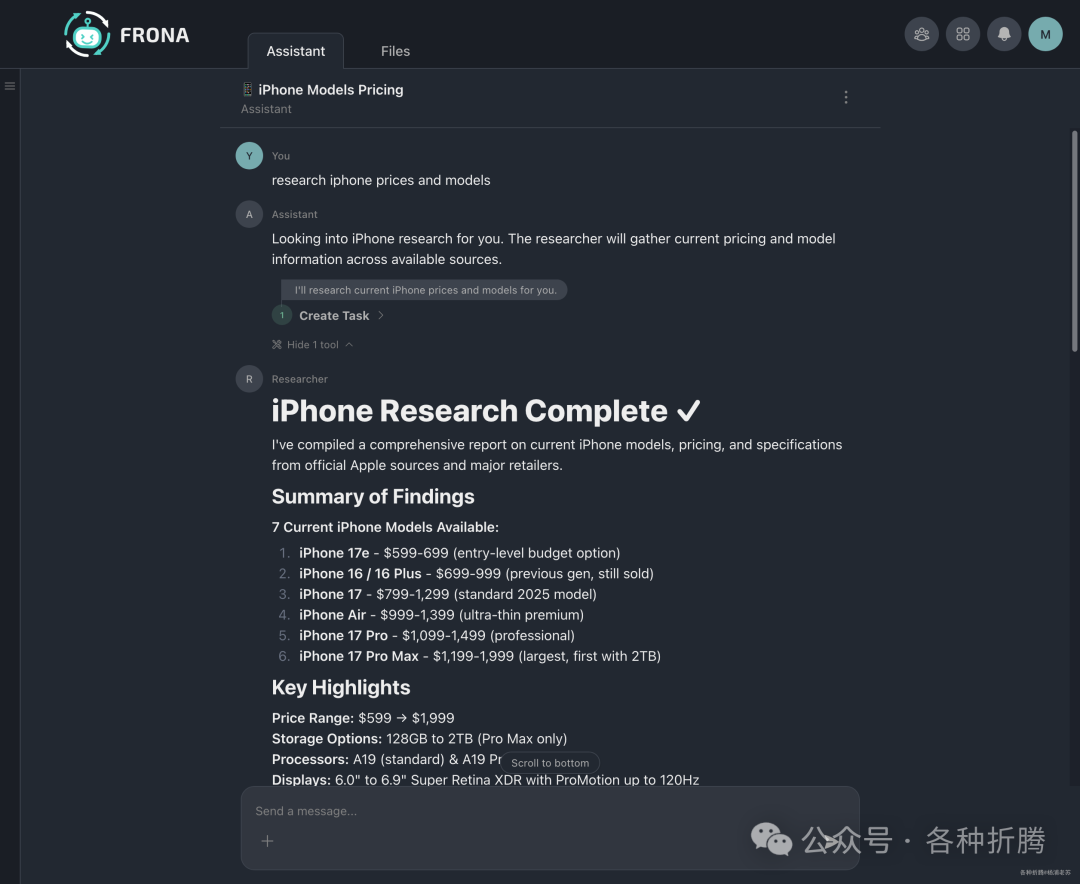Collapse the "Hide 1 tool" toggle
The height and width of the screenshot is (884, 1080).
312,345
